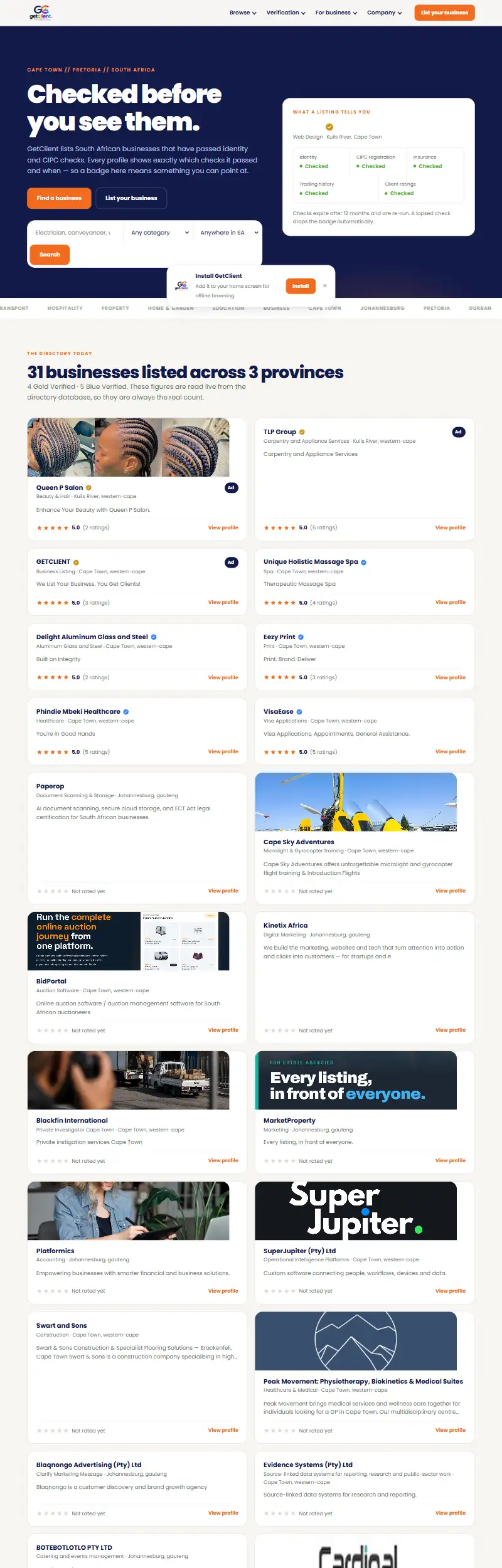Select the Johannesburg strip item
Viewport: 502px width, 1568px height.
[382, 308]
